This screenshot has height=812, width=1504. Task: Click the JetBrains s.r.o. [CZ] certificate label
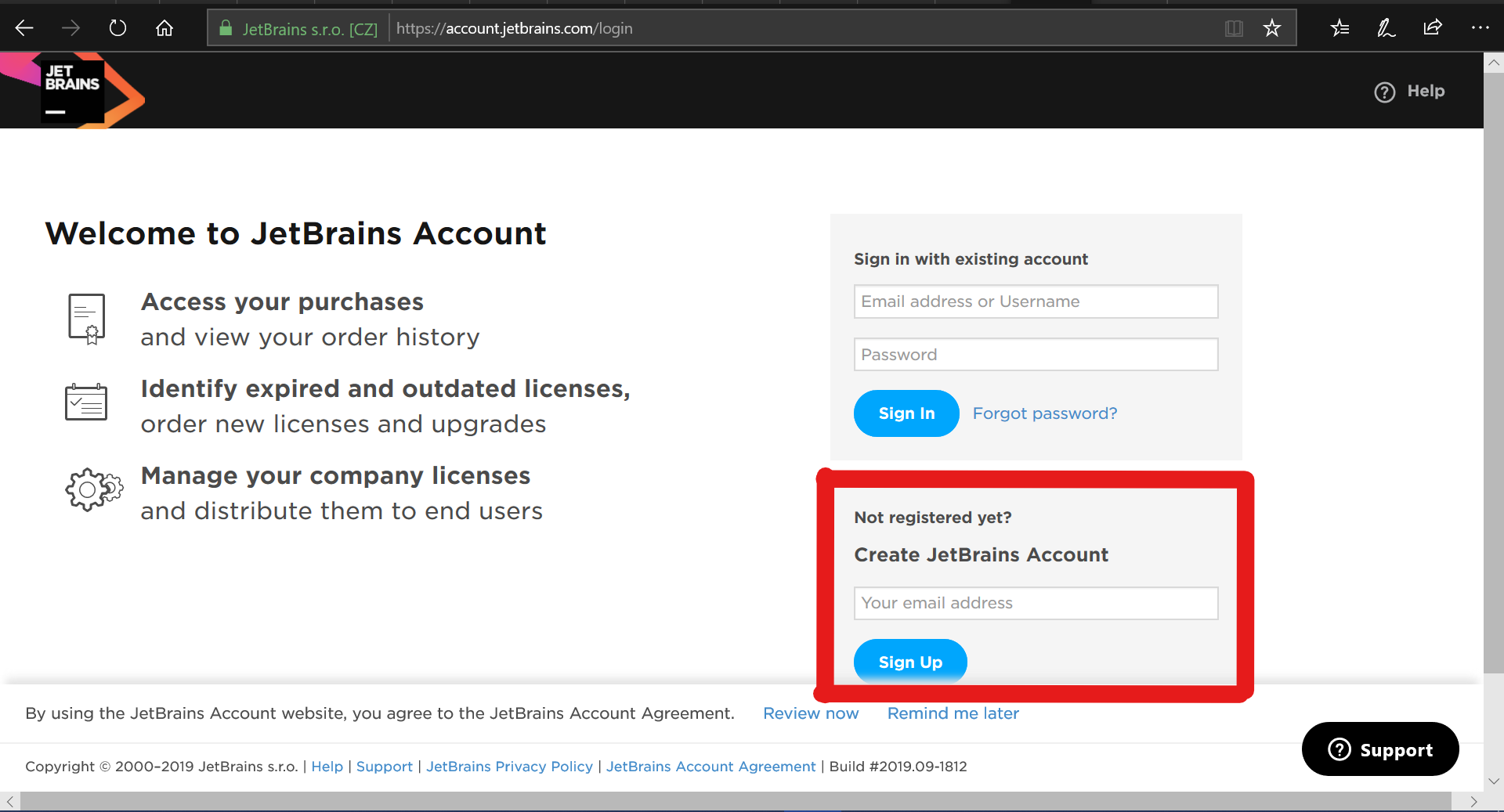pyautogui.click(x=310, y=29)
